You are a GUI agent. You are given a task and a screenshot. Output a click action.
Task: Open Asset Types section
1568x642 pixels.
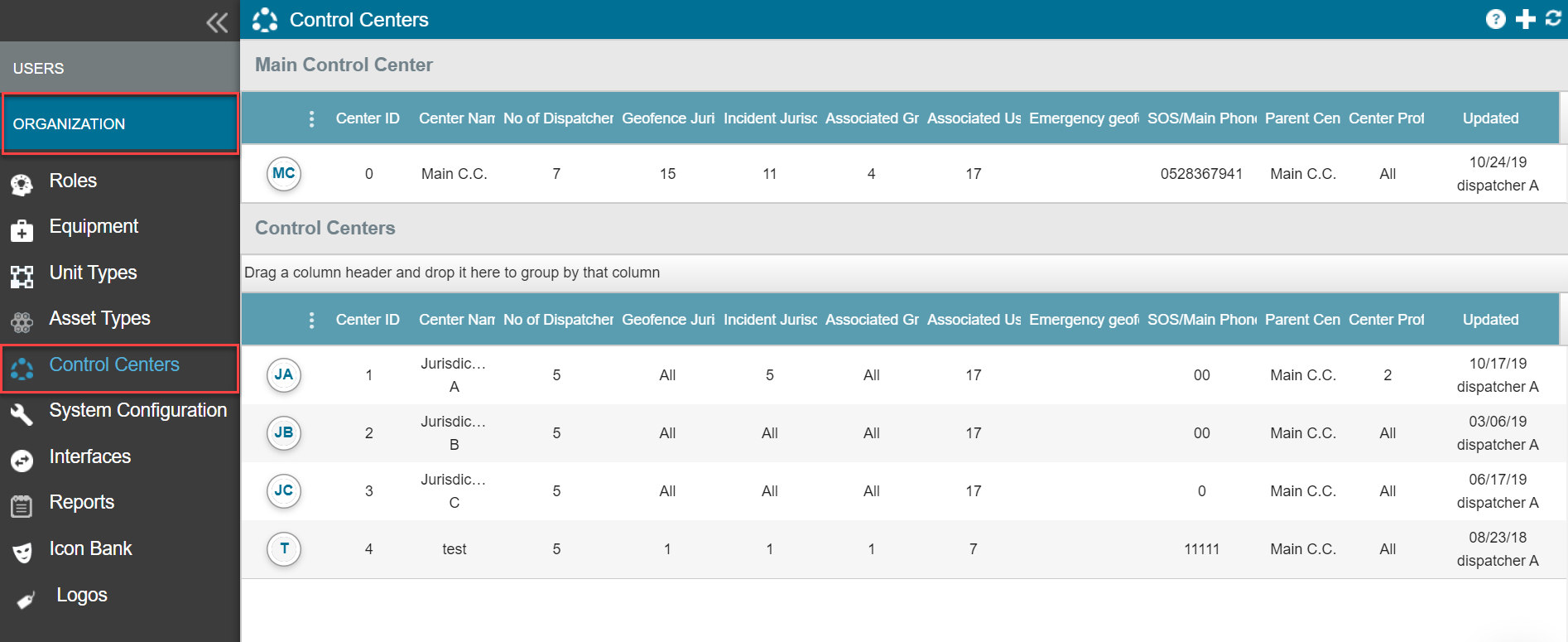(x=99, y=319)
